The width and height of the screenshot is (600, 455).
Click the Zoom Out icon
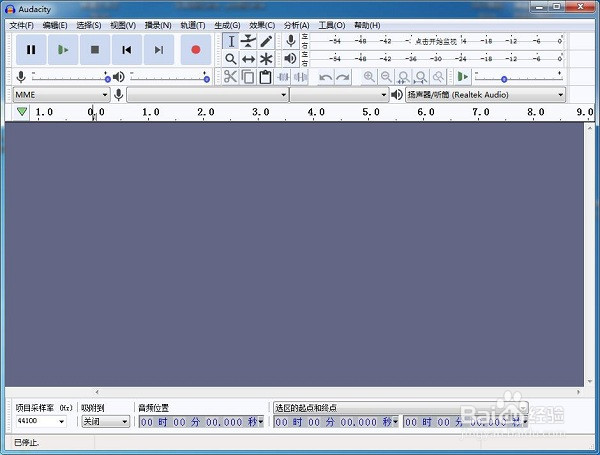[x=386, y=77]
